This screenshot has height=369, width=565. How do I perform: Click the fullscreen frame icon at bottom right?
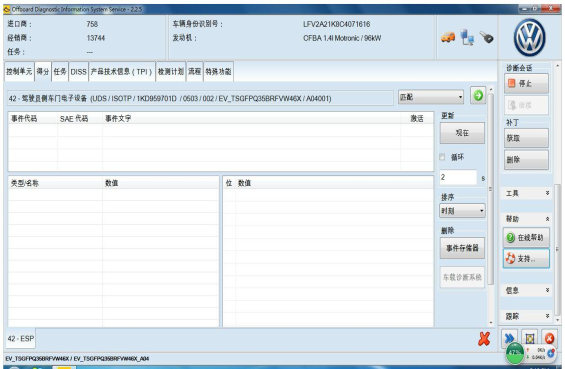tap(529, 338)
